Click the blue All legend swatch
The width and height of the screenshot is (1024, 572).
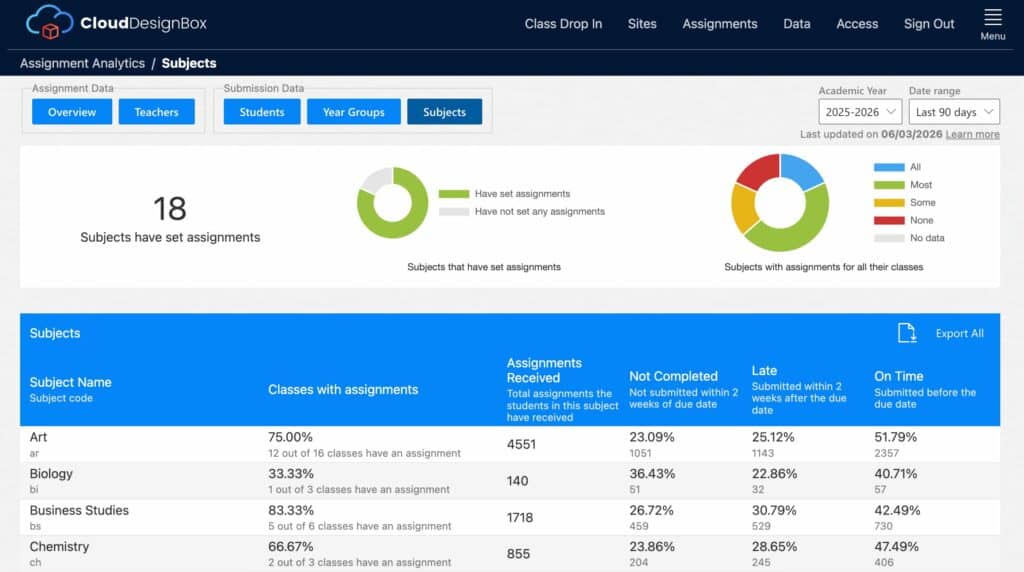click(x=889, y=167)
